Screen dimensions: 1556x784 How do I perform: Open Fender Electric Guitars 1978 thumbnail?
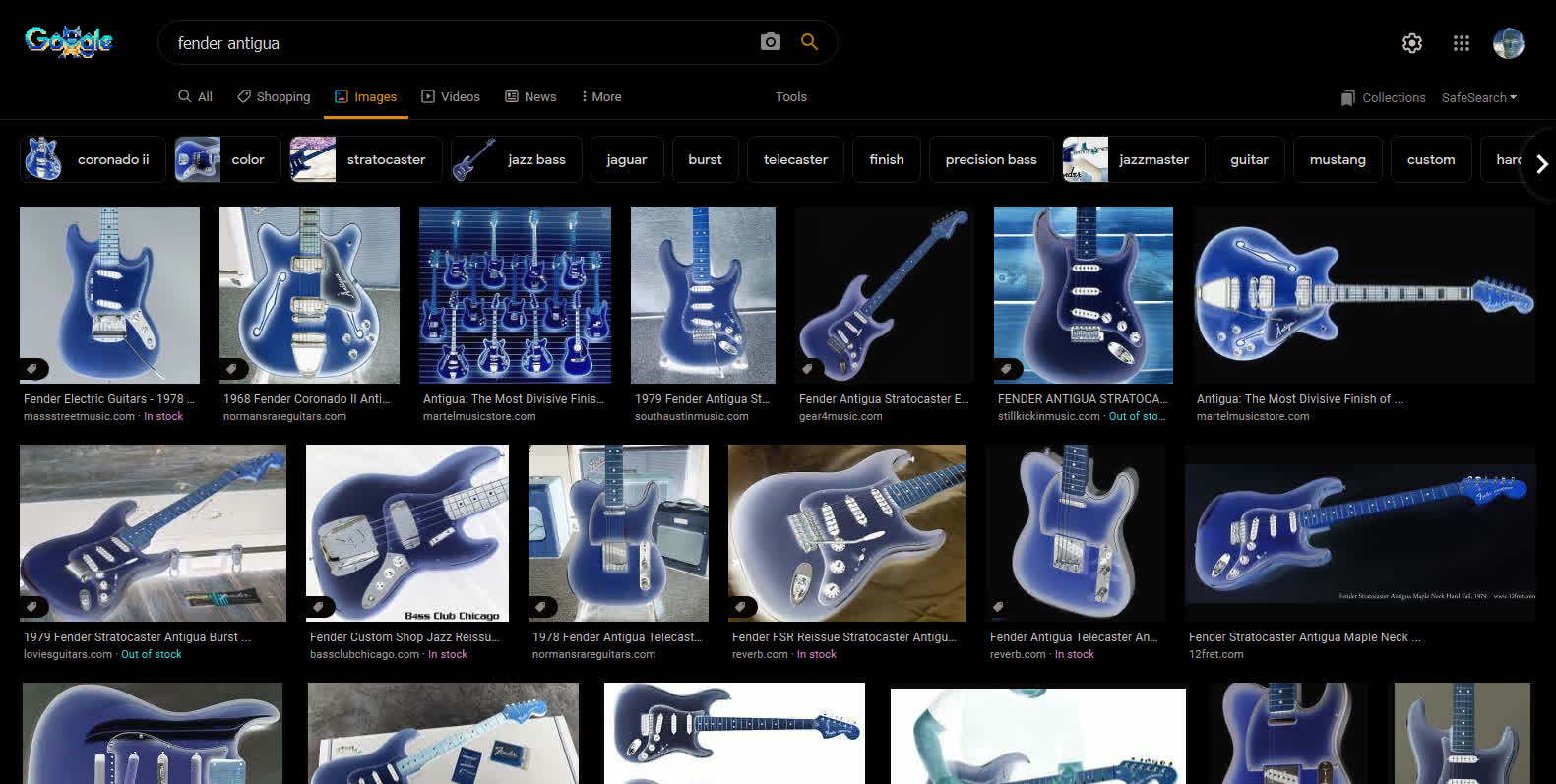pyautogui.click(x=109, y=294)
